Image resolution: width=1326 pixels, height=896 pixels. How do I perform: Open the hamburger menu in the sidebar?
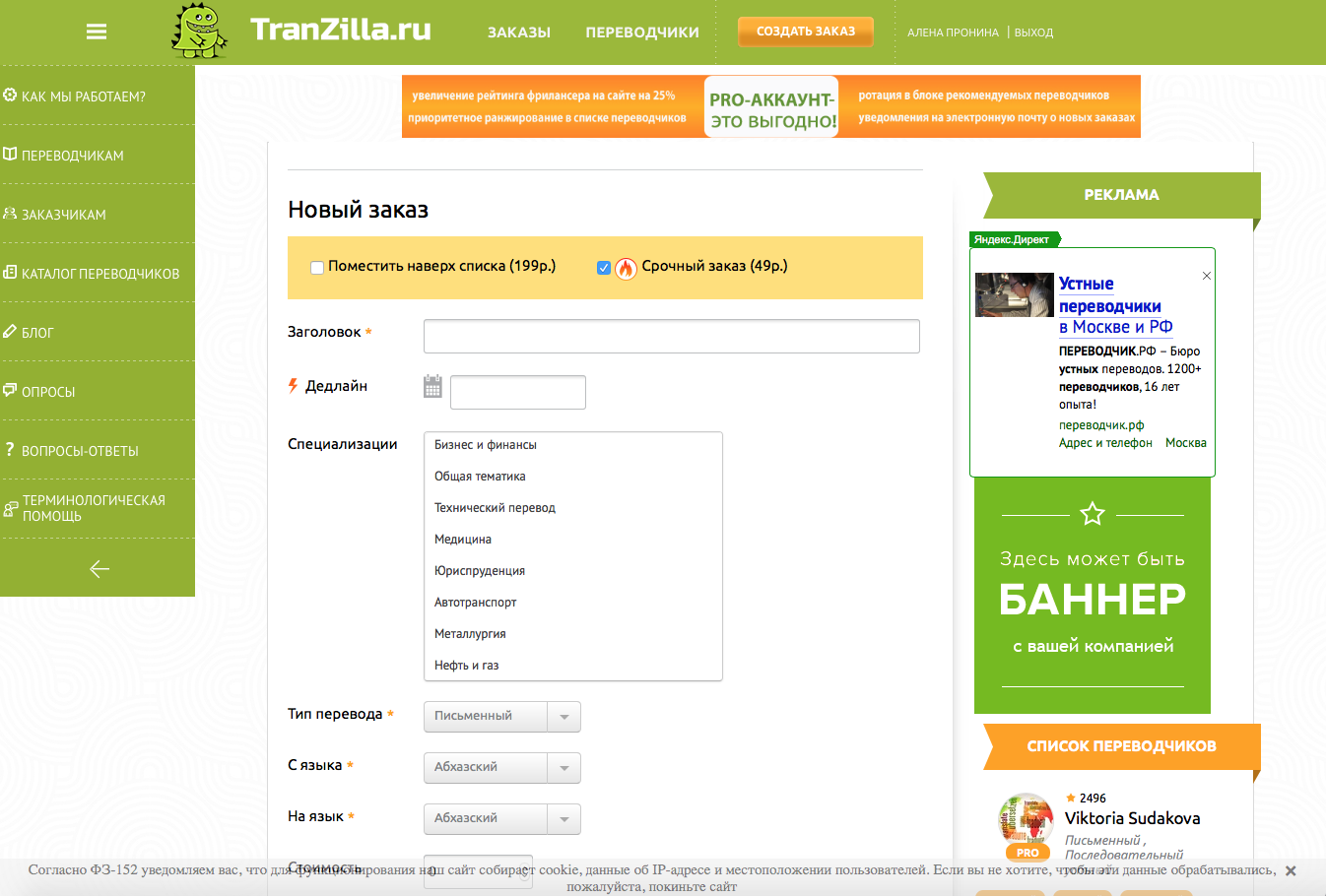tap(96, 31)
